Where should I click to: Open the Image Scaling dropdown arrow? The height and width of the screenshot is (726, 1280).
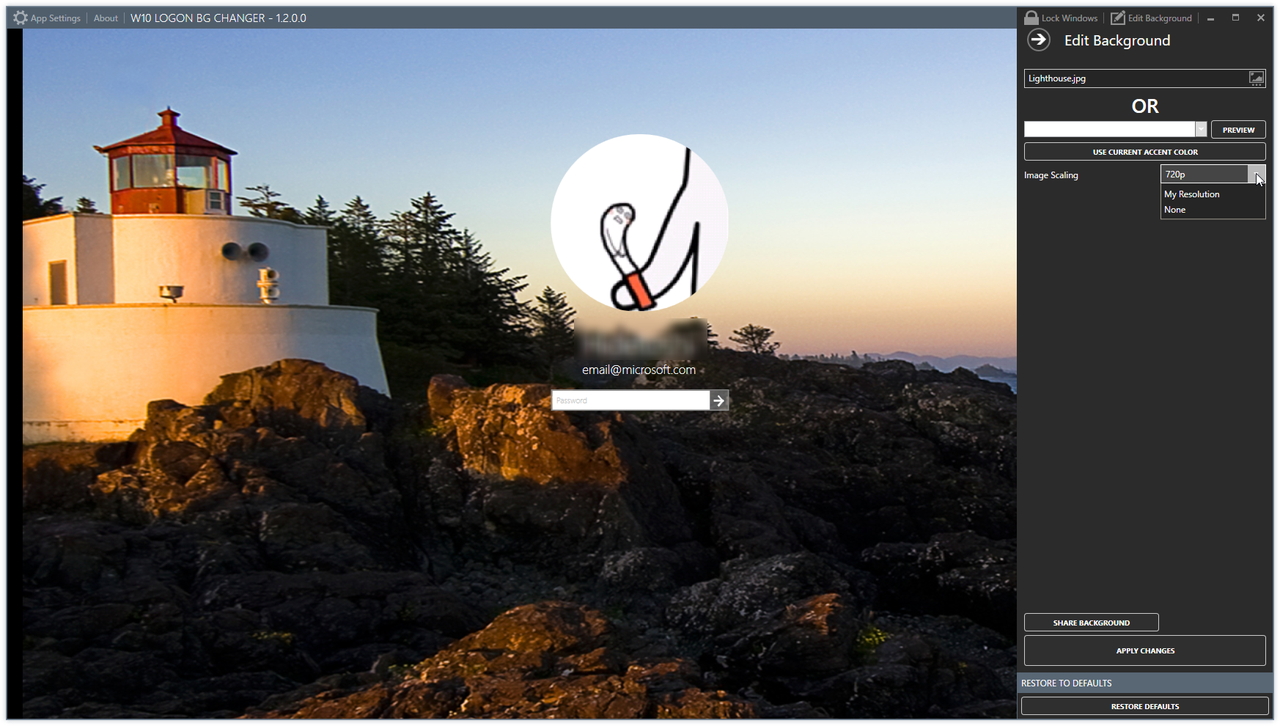(1257, 173)
